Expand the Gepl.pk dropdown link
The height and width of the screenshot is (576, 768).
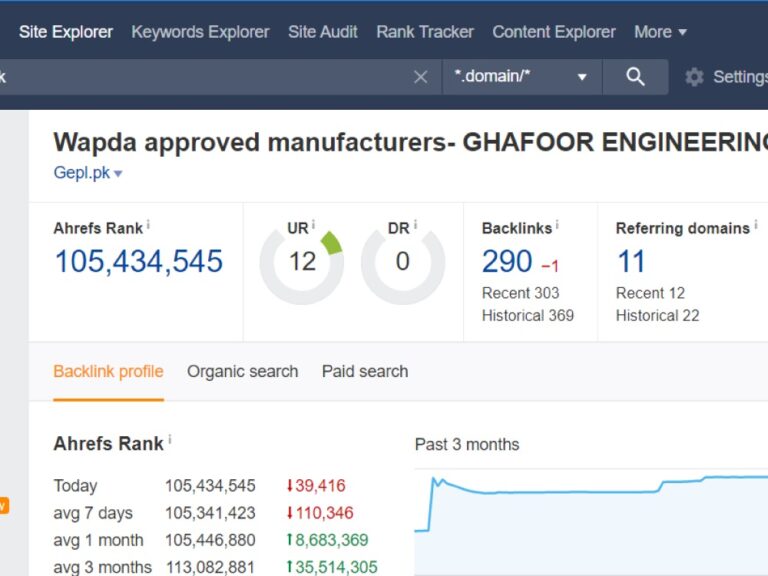[88, 173]
